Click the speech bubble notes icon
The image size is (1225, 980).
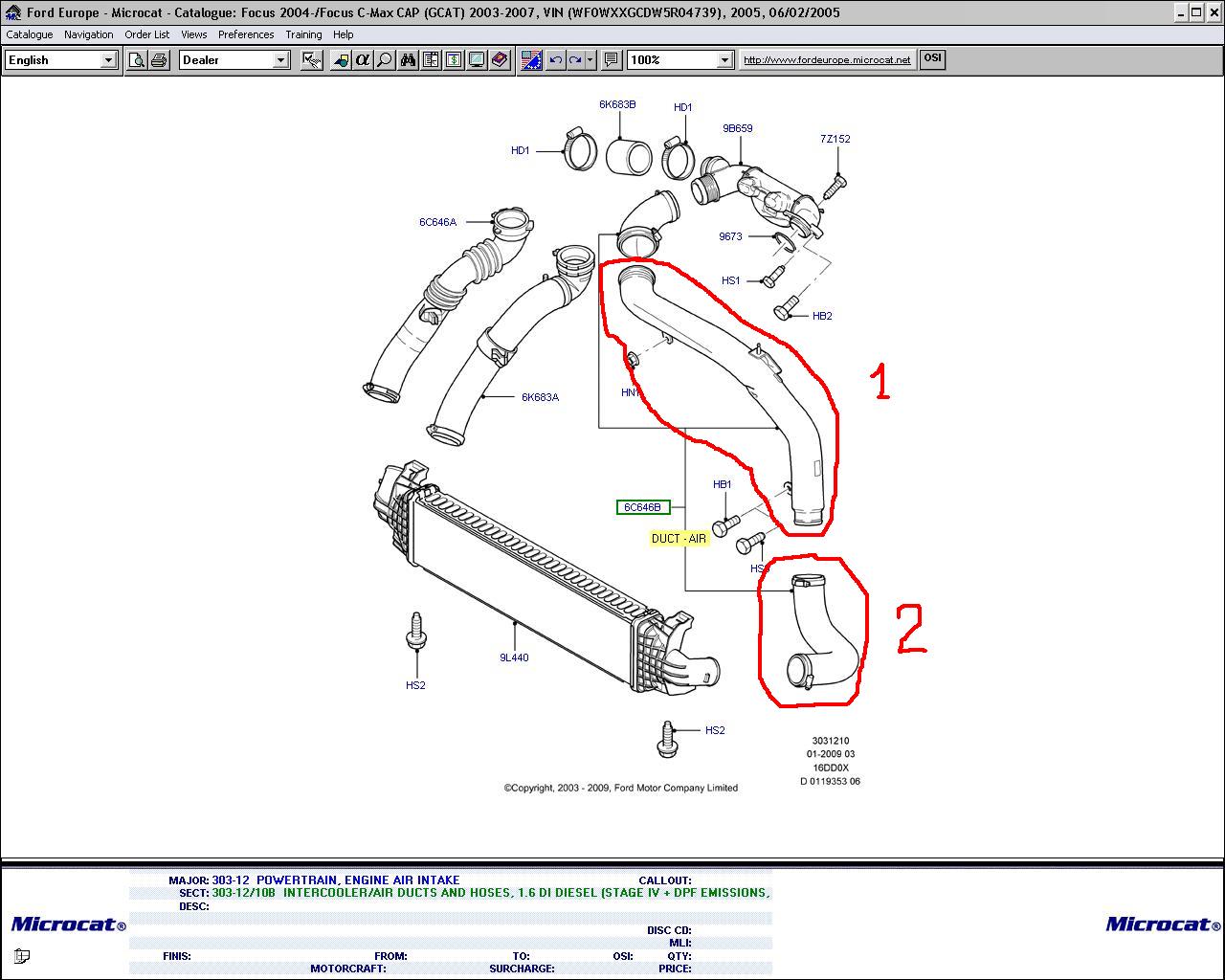coord(612,60)
